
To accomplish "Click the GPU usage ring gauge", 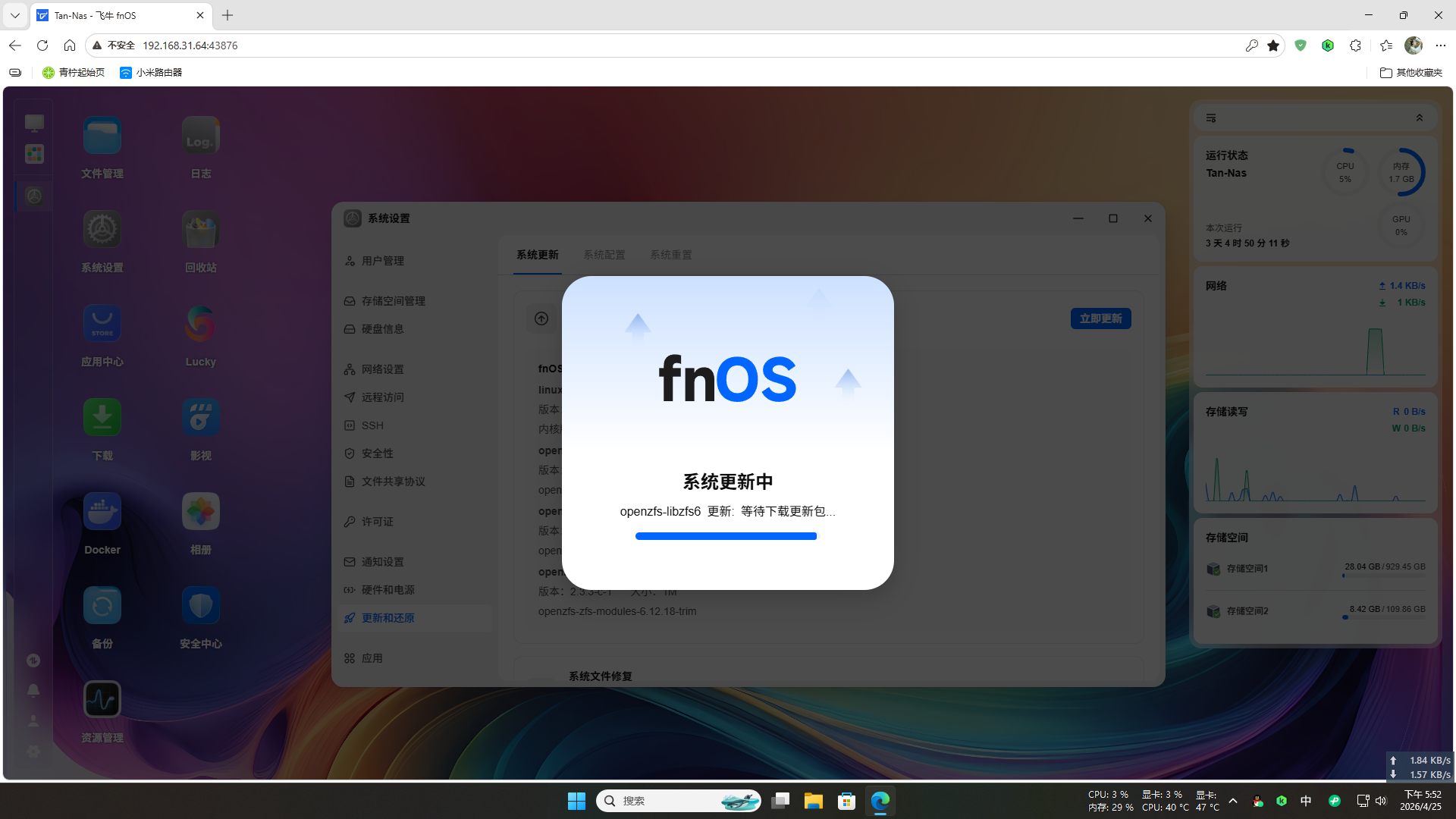I will tap(1401, 225).
